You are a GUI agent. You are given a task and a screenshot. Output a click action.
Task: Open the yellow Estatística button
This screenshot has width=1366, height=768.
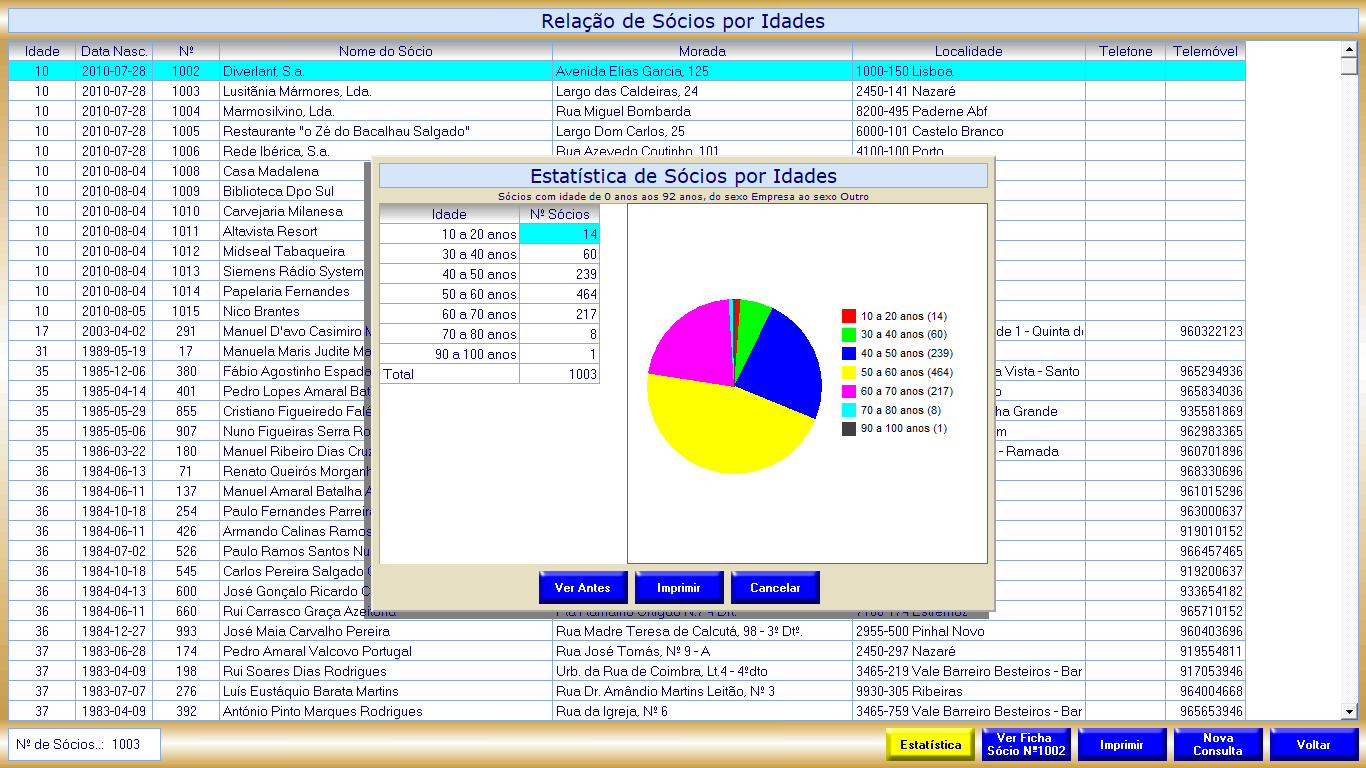930,745
